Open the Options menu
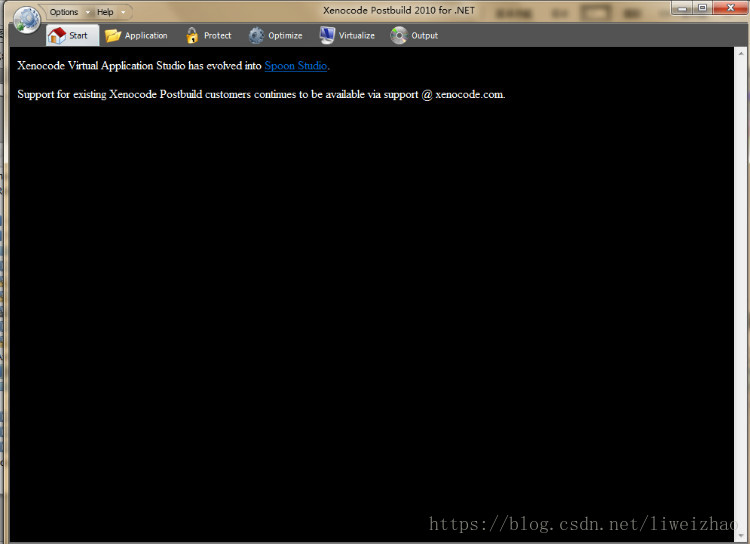The height and width of the screenshot is (544, 750). tap(64, 12)
